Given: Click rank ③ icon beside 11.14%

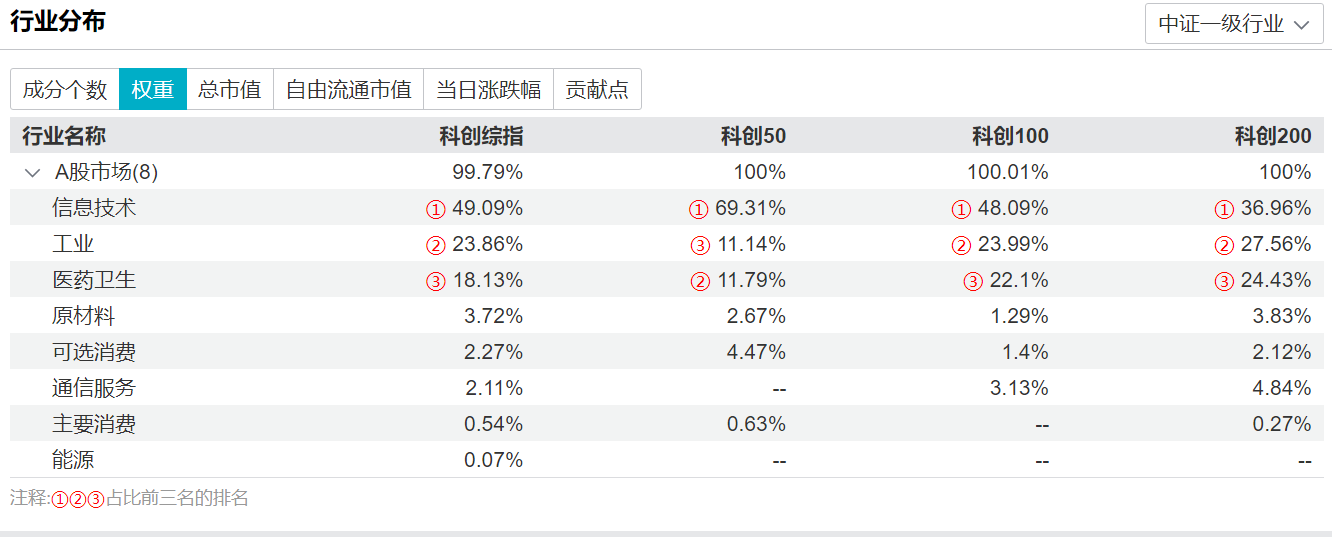Looking at the screenshot, I should pos(698,245).
